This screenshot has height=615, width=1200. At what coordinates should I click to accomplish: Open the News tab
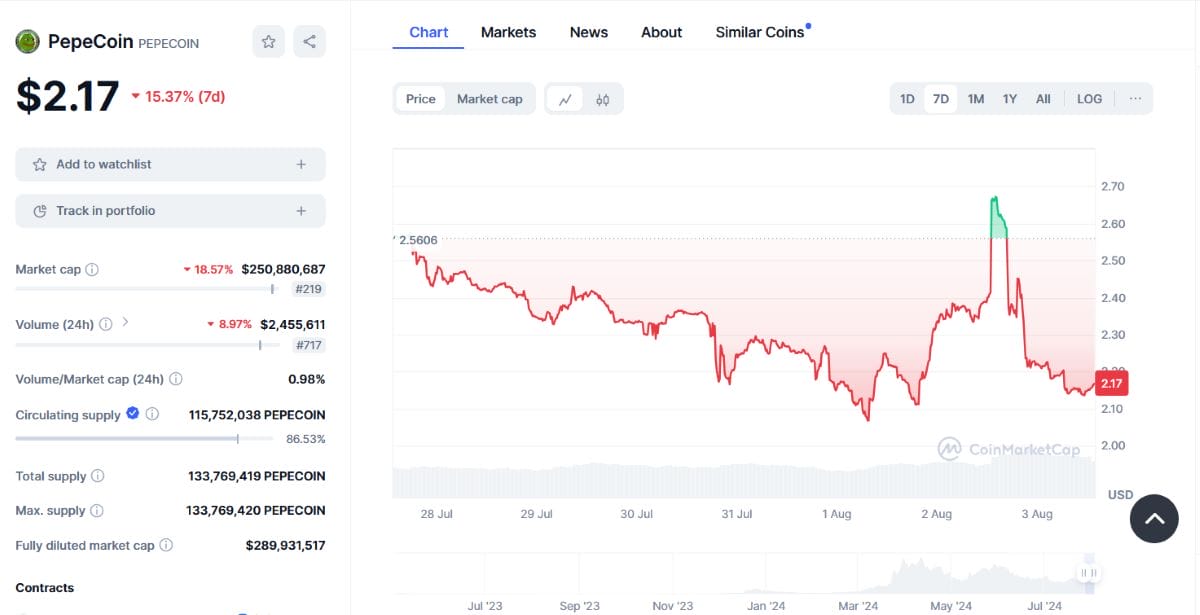[589, 32]
